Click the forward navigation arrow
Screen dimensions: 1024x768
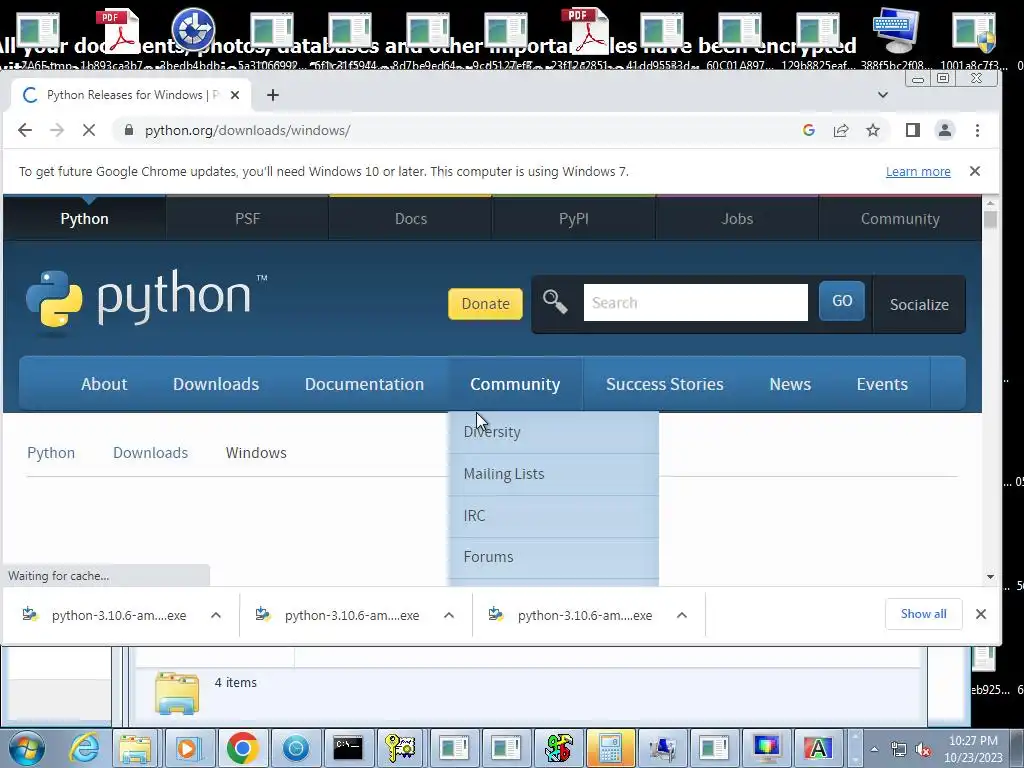coord(57,130)
